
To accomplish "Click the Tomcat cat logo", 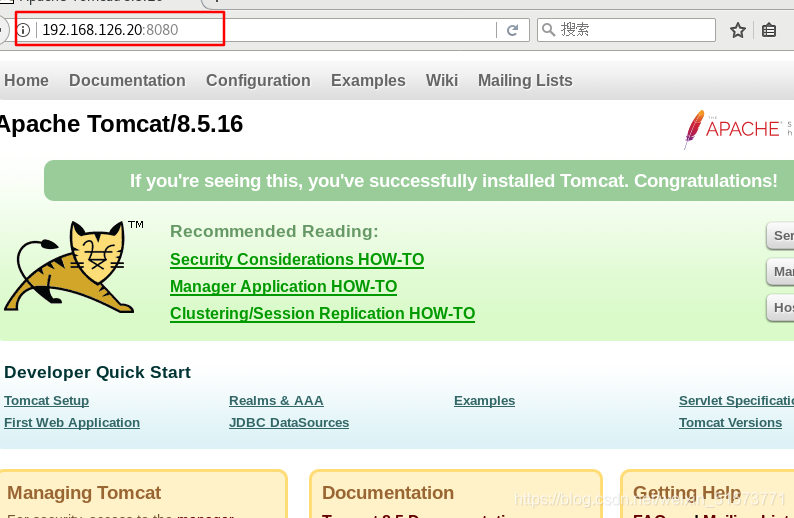I will [71, 266].
